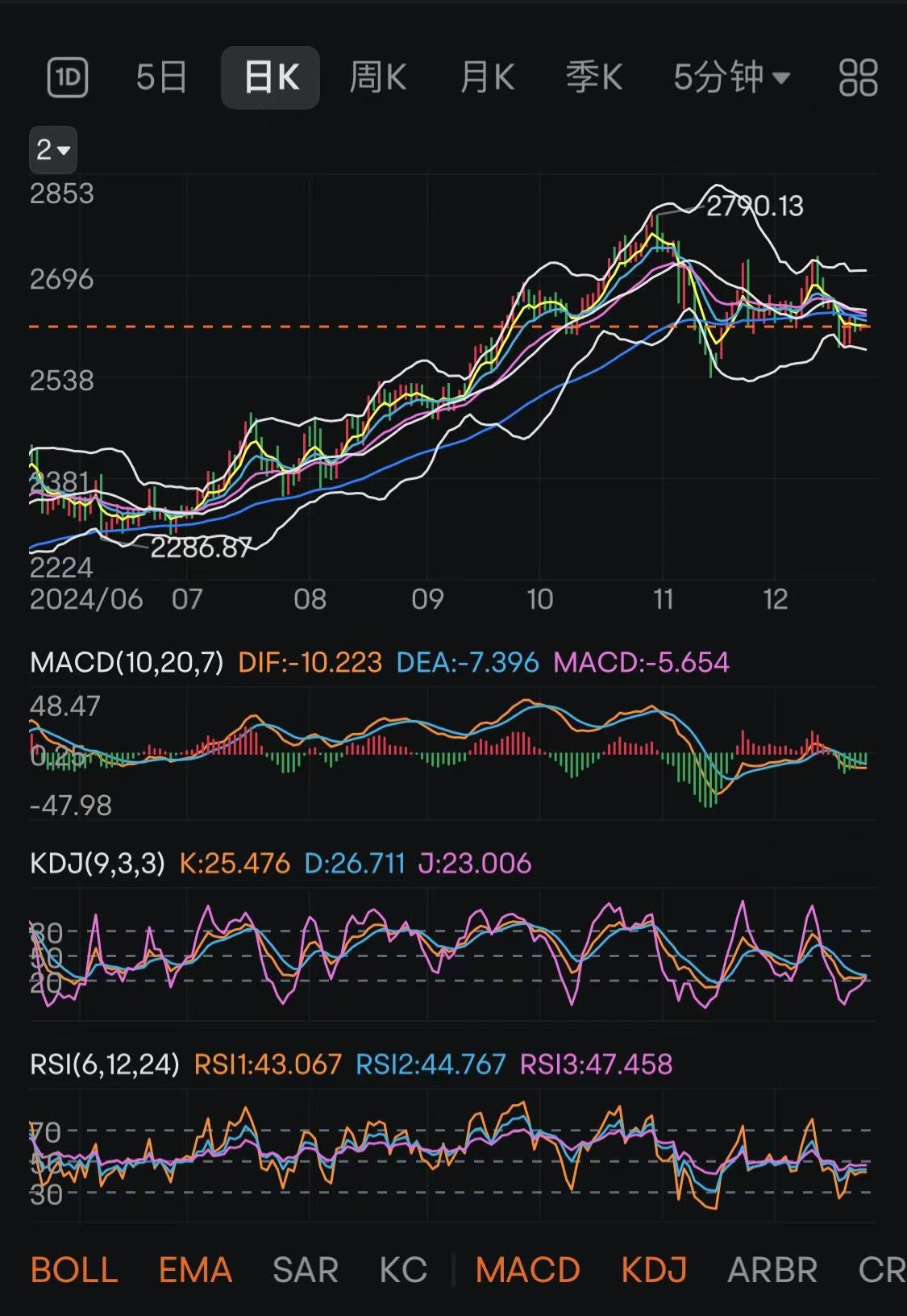907x1316 pixels.
Task: Enable the KC channel indicator
Action: point(403,1270)
